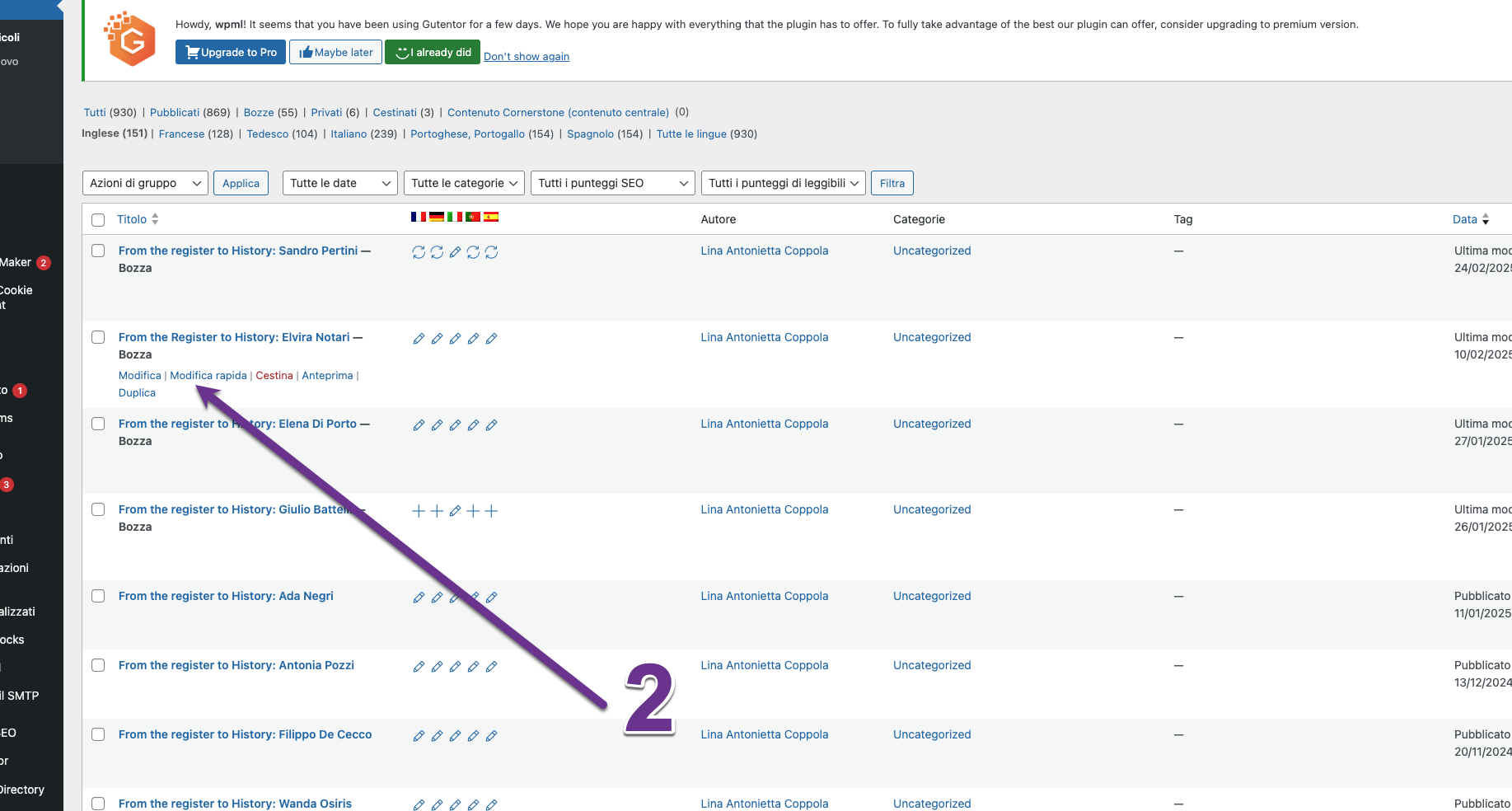Add German translation for Giulio Battelli post
The height and width of the screenshot is (811, 1512).
(x=437, y=511)
